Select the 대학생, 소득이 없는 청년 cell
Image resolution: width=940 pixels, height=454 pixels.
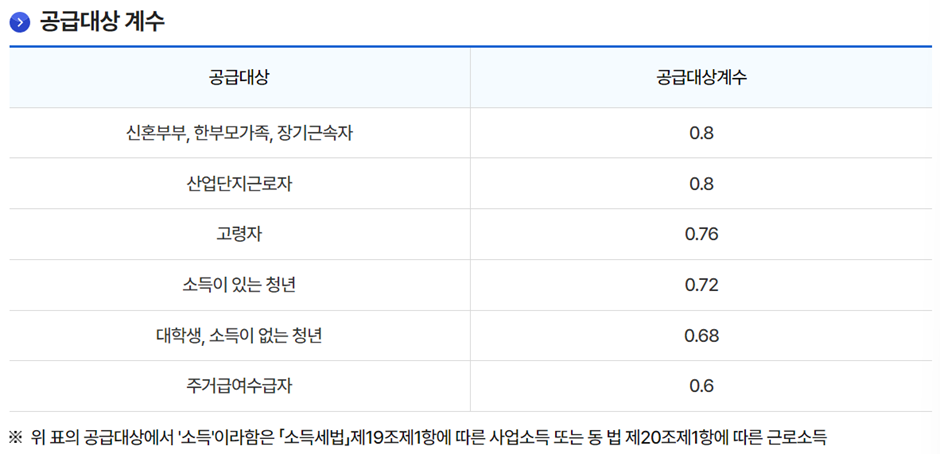coord(239,335)
